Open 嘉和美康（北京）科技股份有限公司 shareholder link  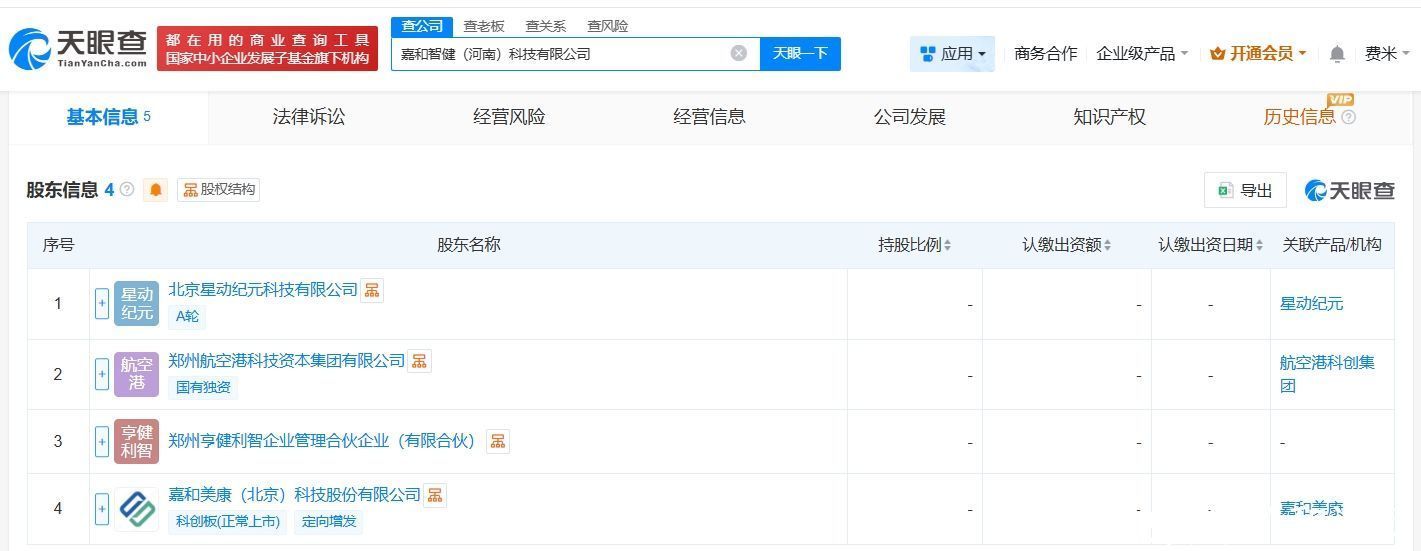[x=294, y=495]
